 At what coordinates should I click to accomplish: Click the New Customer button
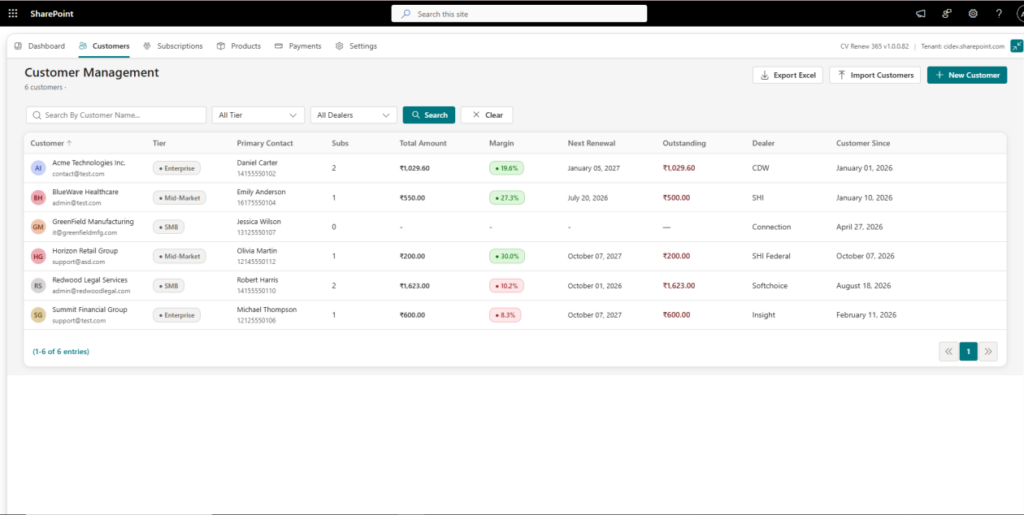pos(967,75)
